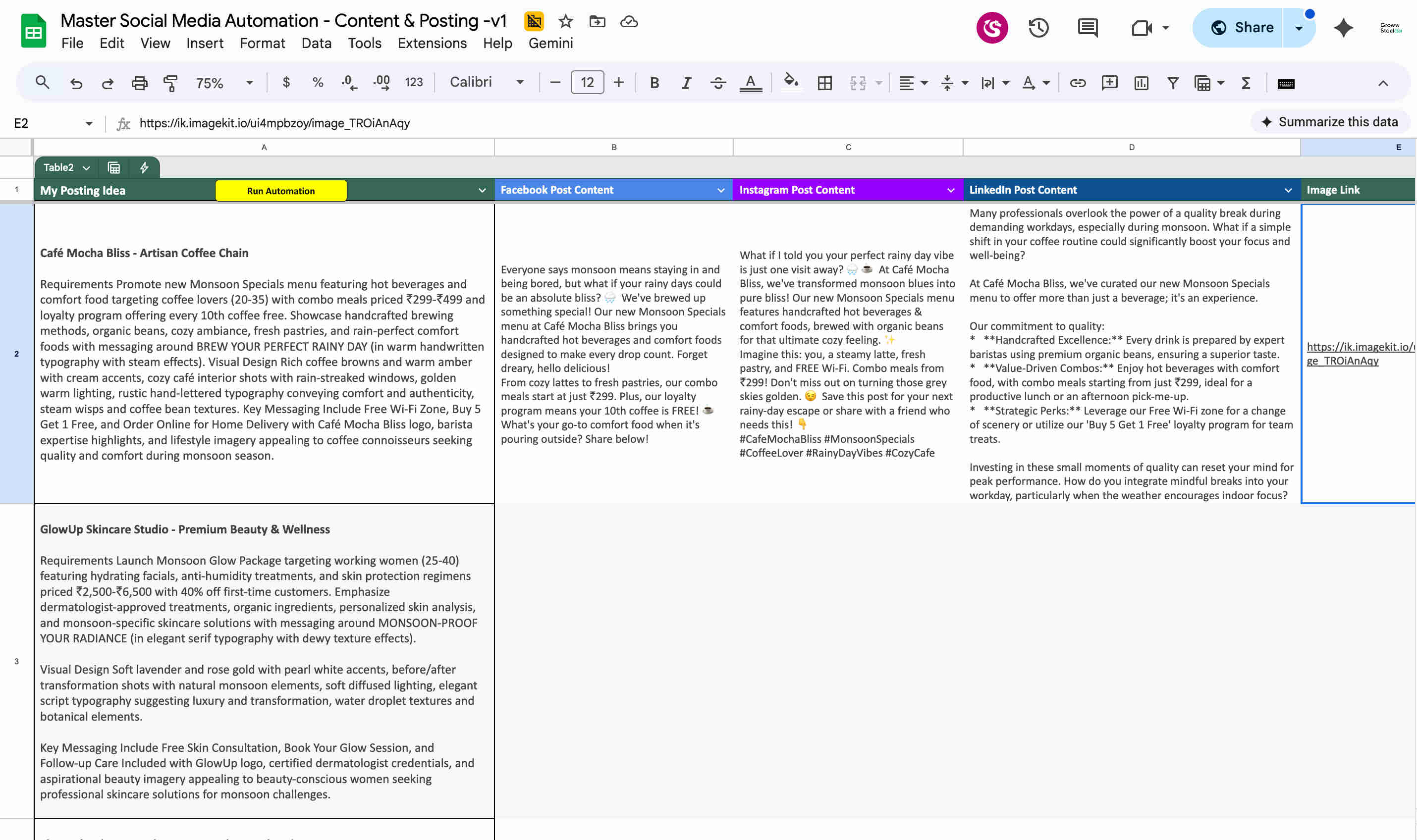Image resolution: width=1417 pixels, height=840 pixels.
Task: Open the Format menu
Action: point(262,43)
